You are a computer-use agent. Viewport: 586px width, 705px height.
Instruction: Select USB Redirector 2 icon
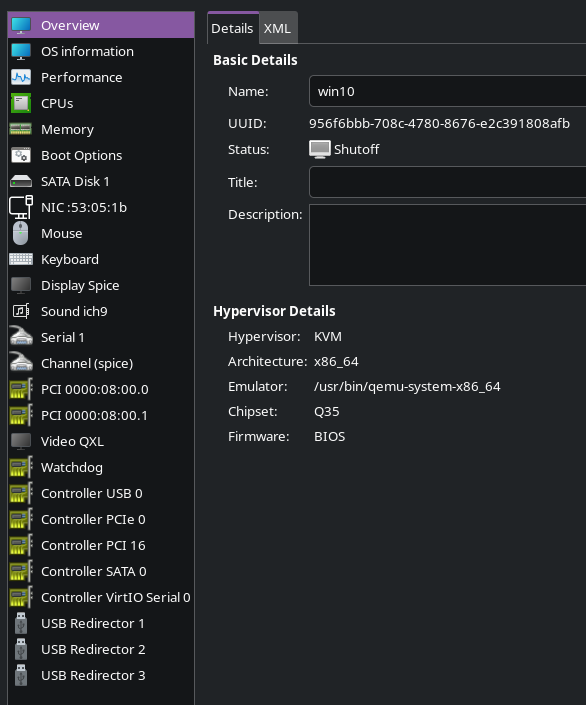tap(21, 649)
